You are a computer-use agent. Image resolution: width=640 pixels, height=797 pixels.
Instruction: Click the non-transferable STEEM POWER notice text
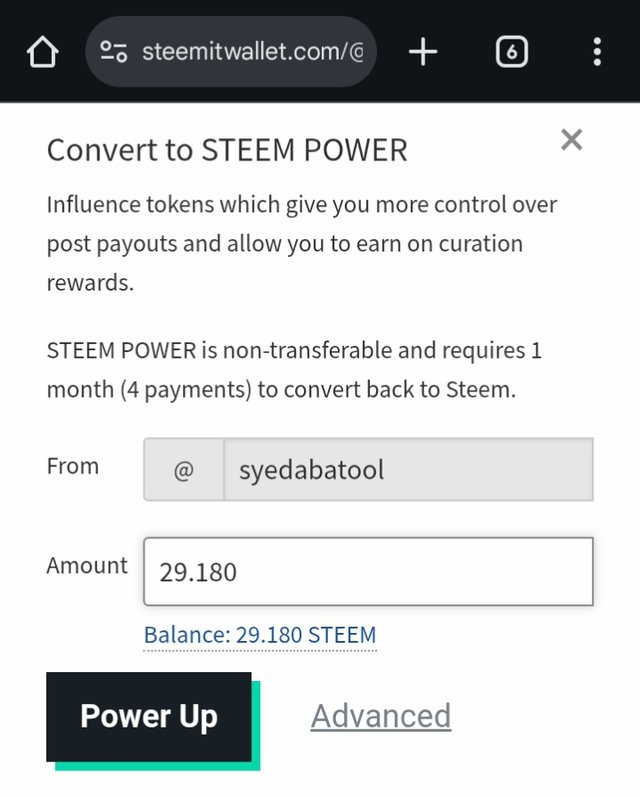coord(294,370)
